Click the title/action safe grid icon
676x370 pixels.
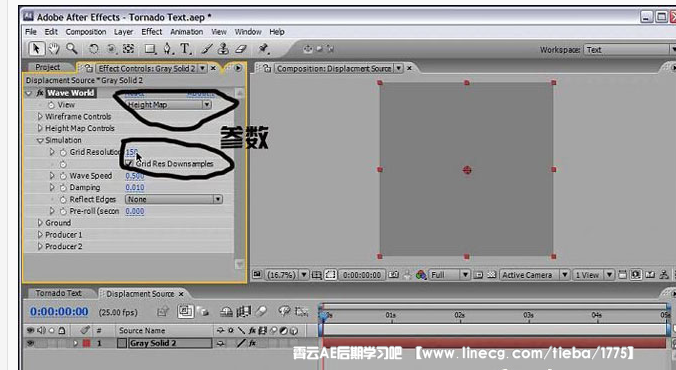[x=317, y=275]
